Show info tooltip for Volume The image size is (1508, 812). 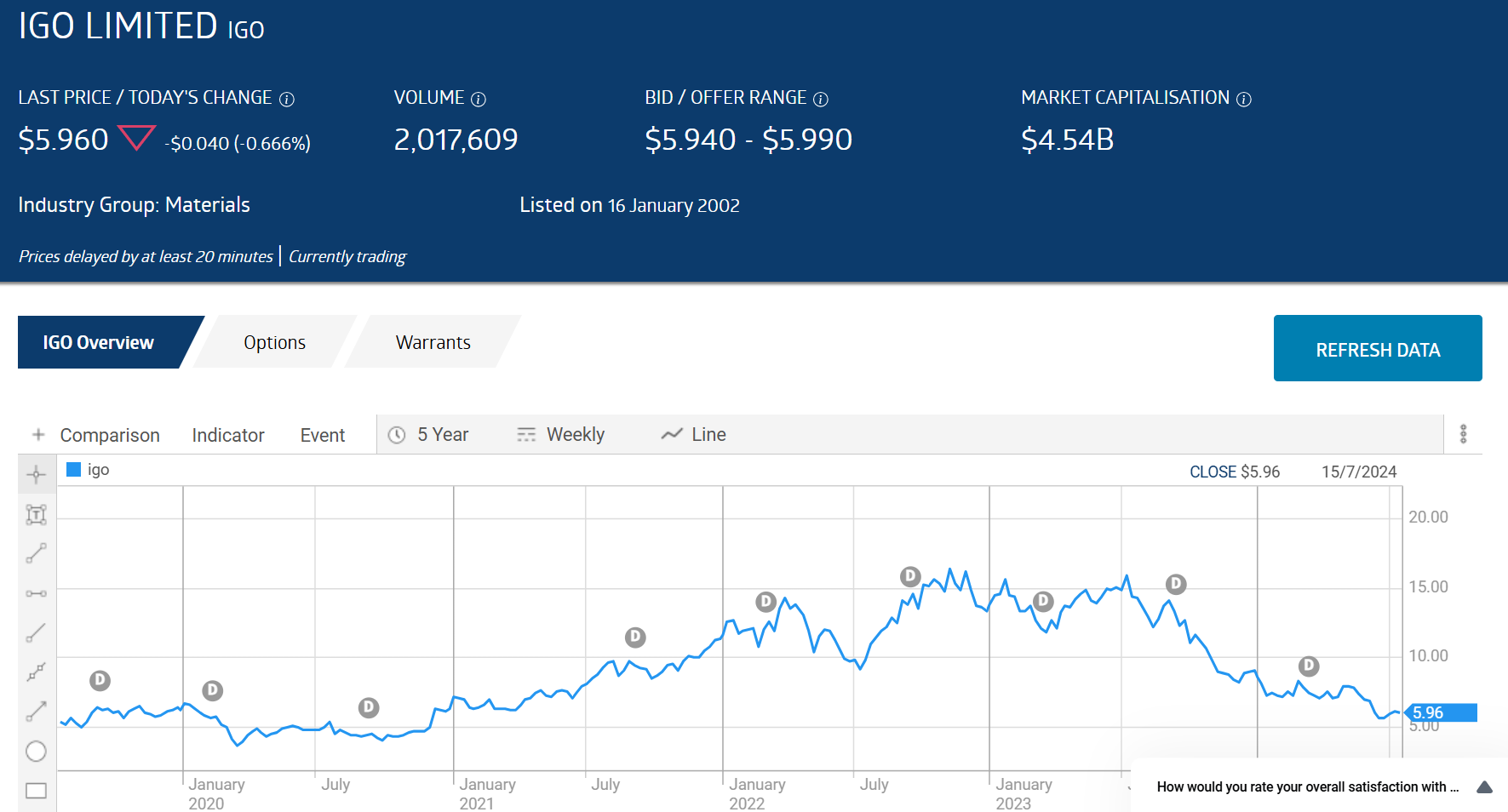pos(479,99)
